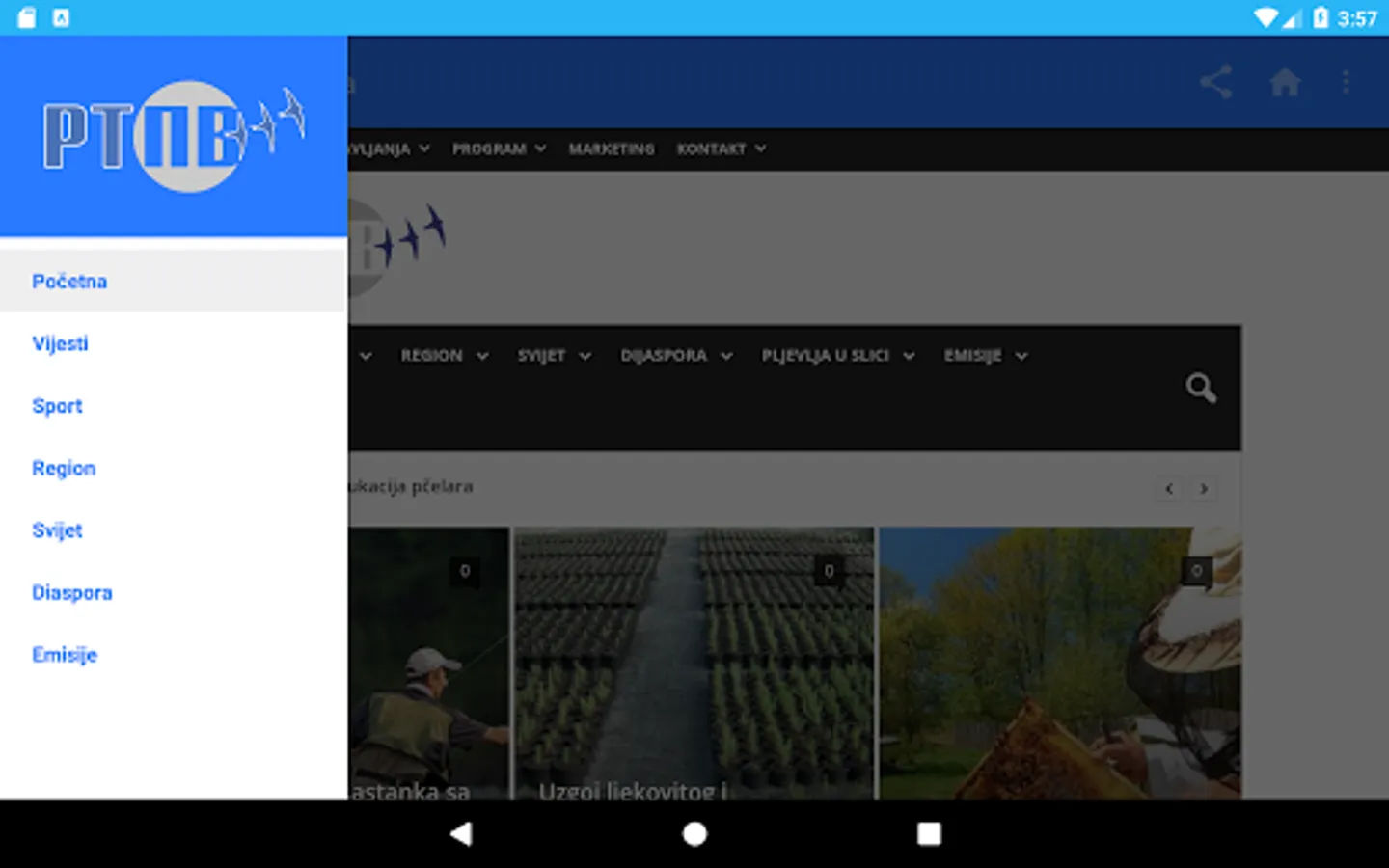Click the next arrow in news ticker
Screen dimensions: 1389x868
tap(1204, 488)
